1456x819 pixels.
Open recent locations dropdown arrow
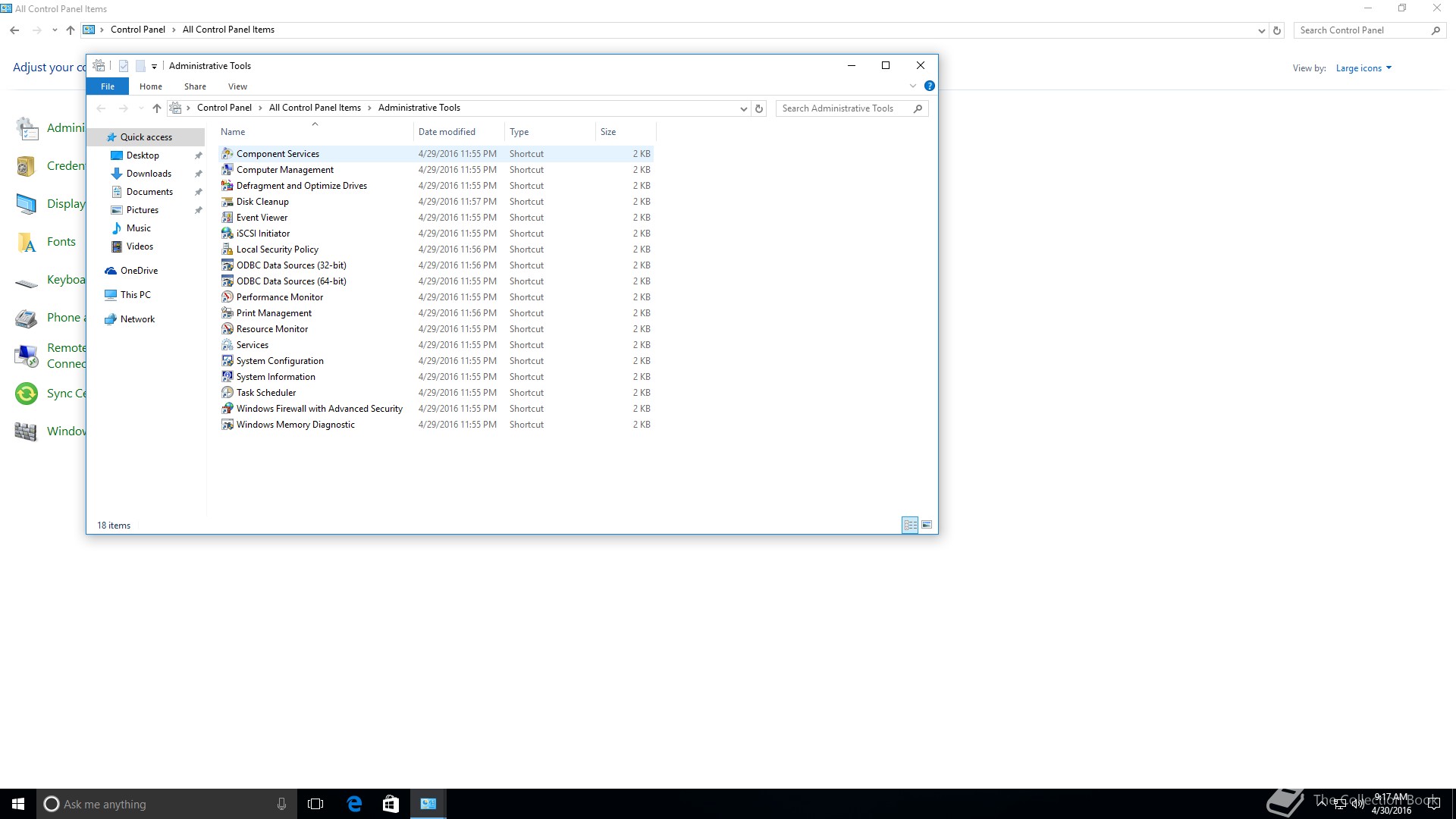click(141, 108)
